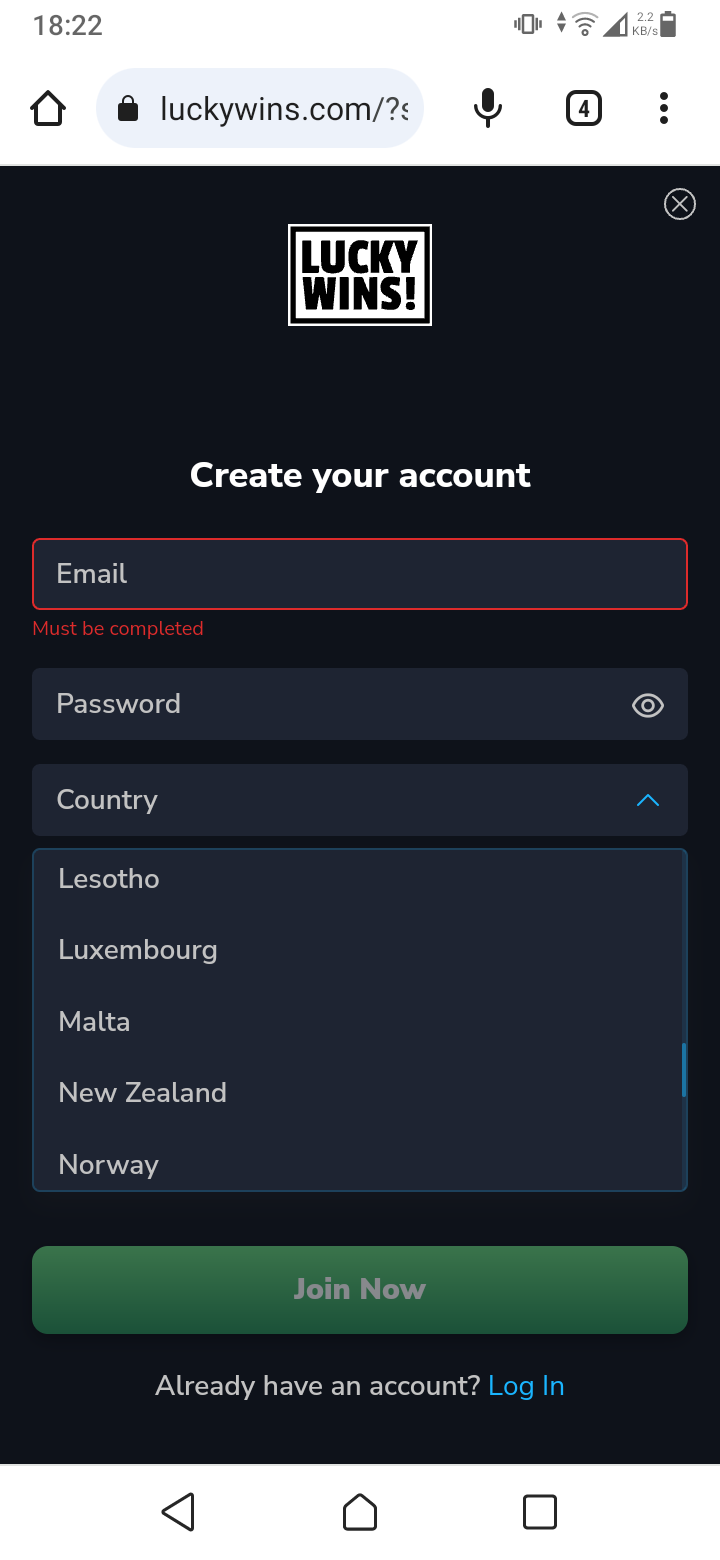This screenshot has width=720, height=1560.
Task: Click the Join Now button
Action: tap(360, 1289)
